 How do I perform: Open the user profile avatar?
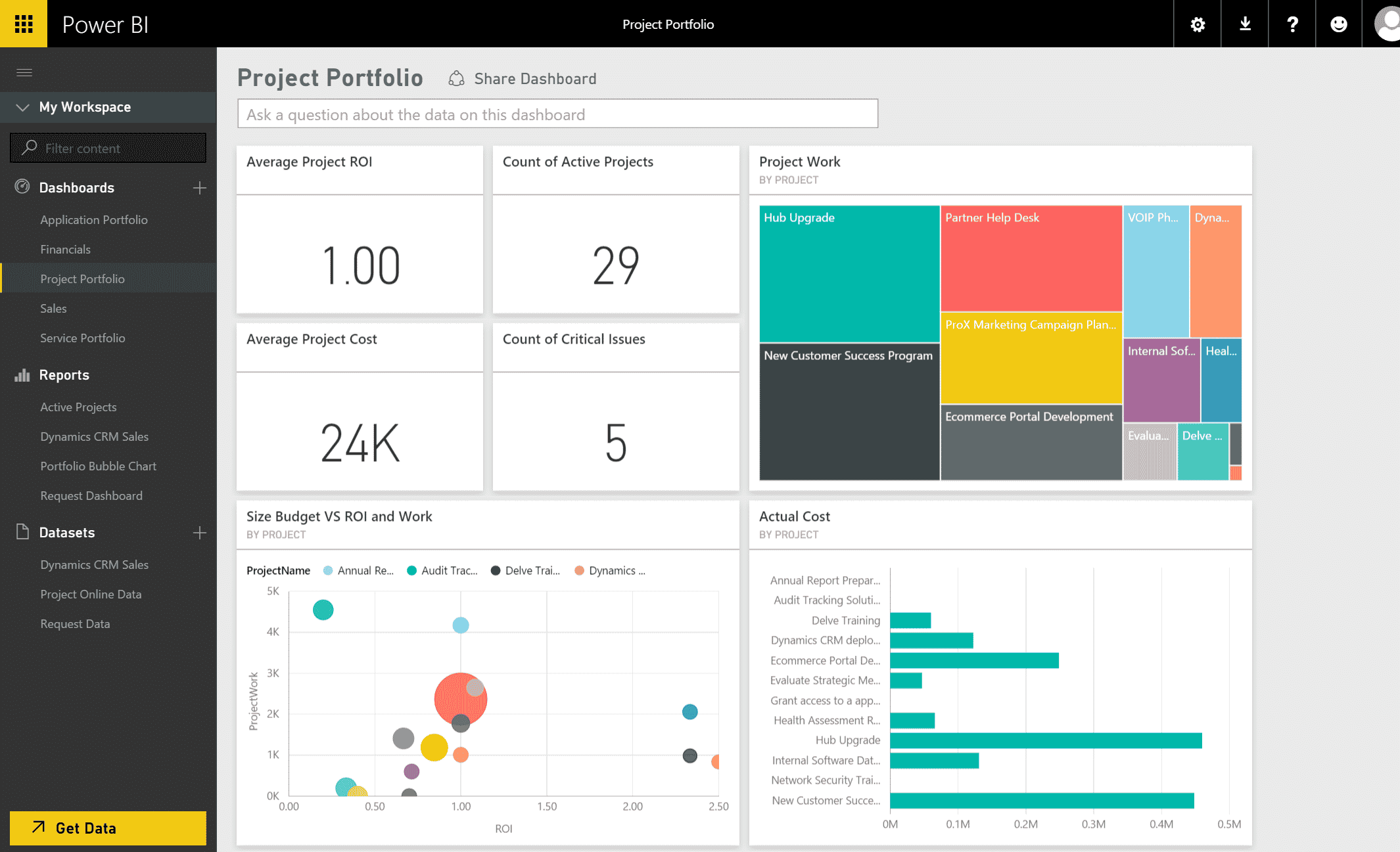click(x=1387, y=24)
